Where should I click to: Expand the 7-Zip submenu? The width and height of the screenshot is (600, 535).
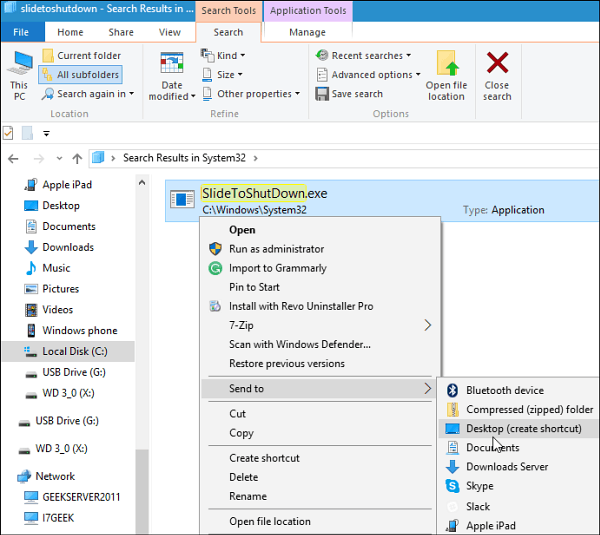[x=321, y=326]
